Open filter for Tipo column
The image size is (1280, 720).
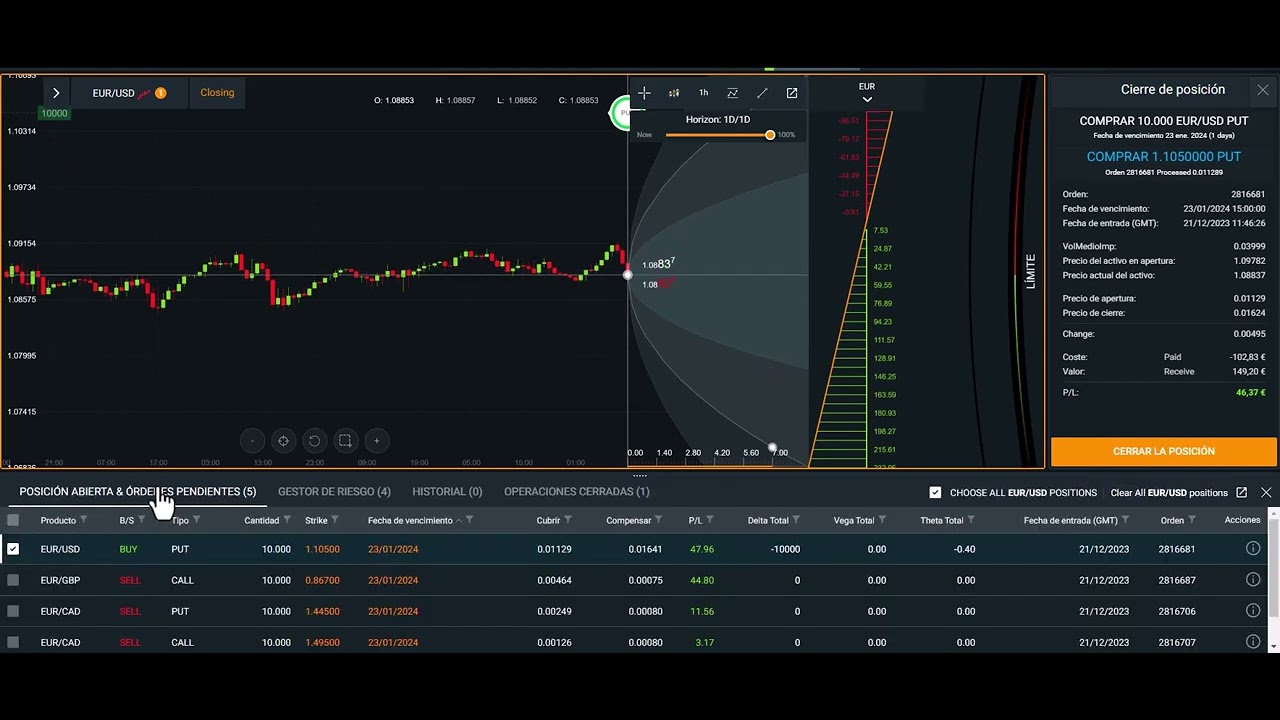tap(196, 520)
